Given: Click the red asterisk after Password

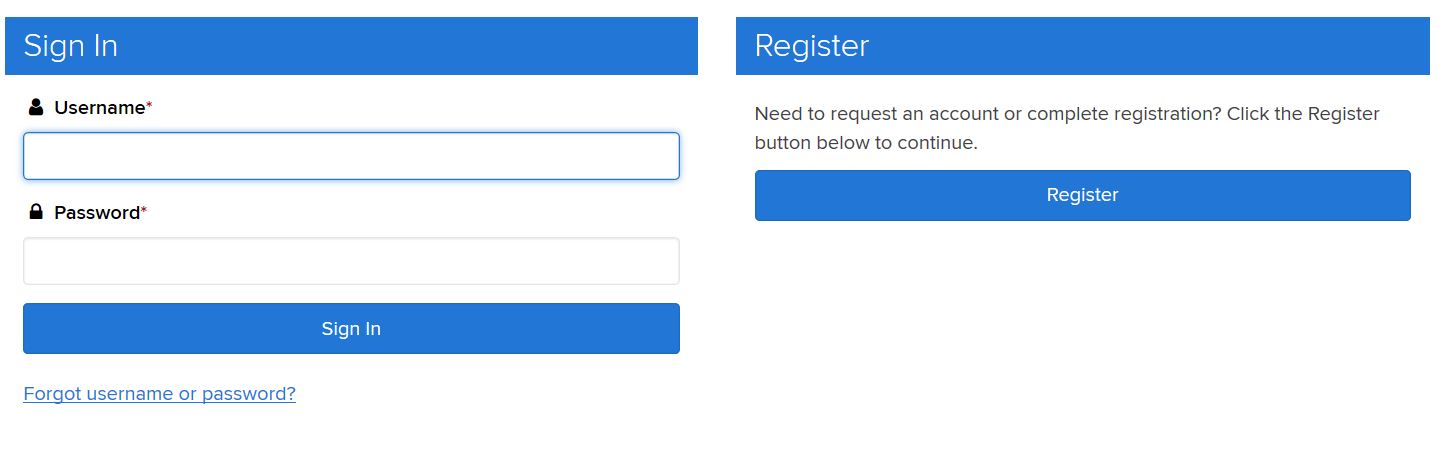Looking at the screenshot, I should [144, 210].
